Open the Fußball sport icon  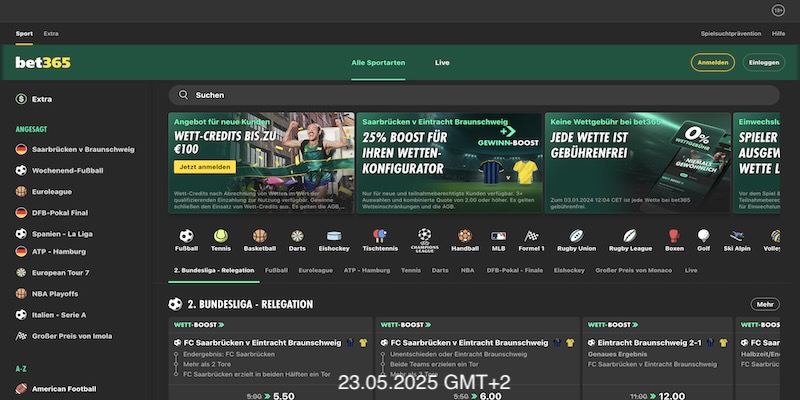[x=186, y=236]
